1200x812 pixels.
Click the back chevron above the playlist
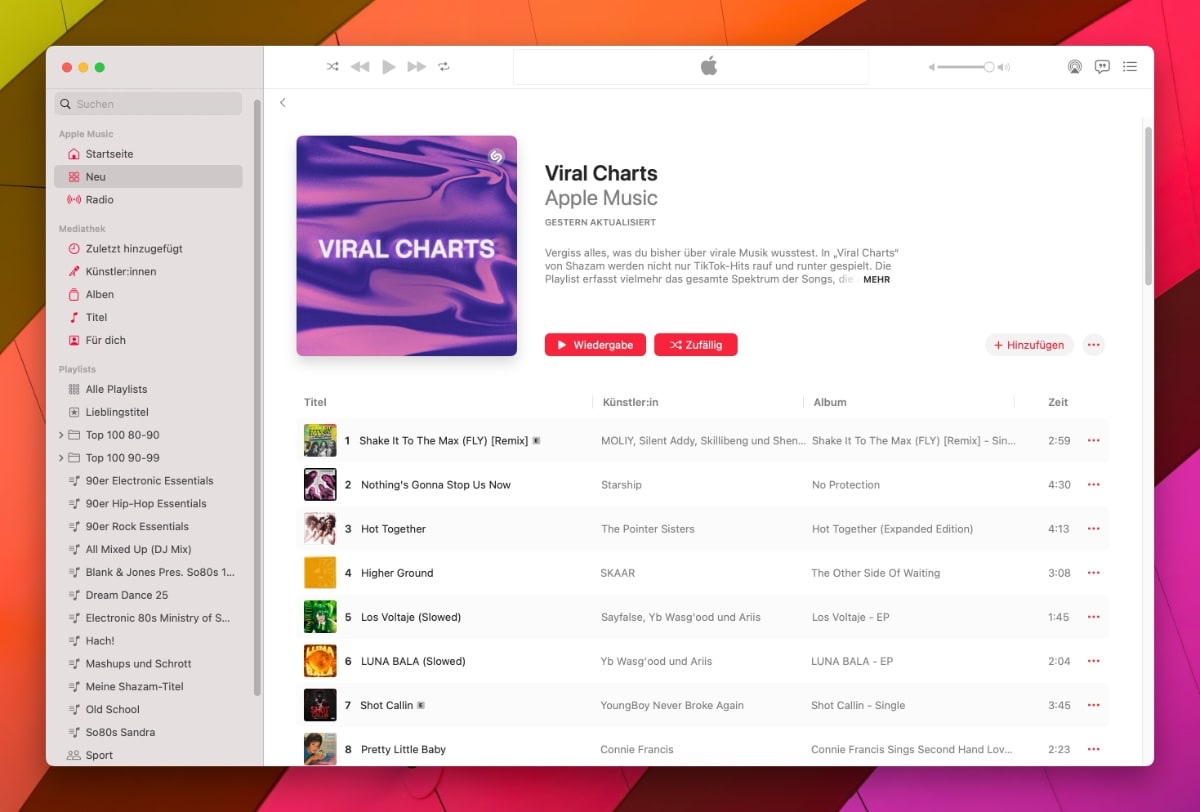[x=283, y=103]
